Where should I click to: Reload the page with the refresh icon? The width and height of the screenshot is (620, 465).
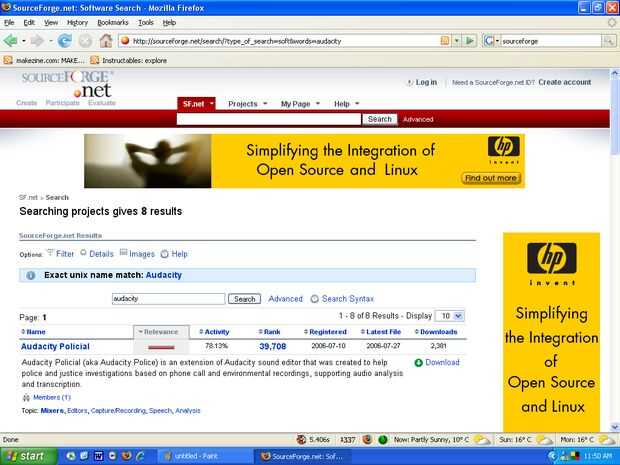pos(64,40)
